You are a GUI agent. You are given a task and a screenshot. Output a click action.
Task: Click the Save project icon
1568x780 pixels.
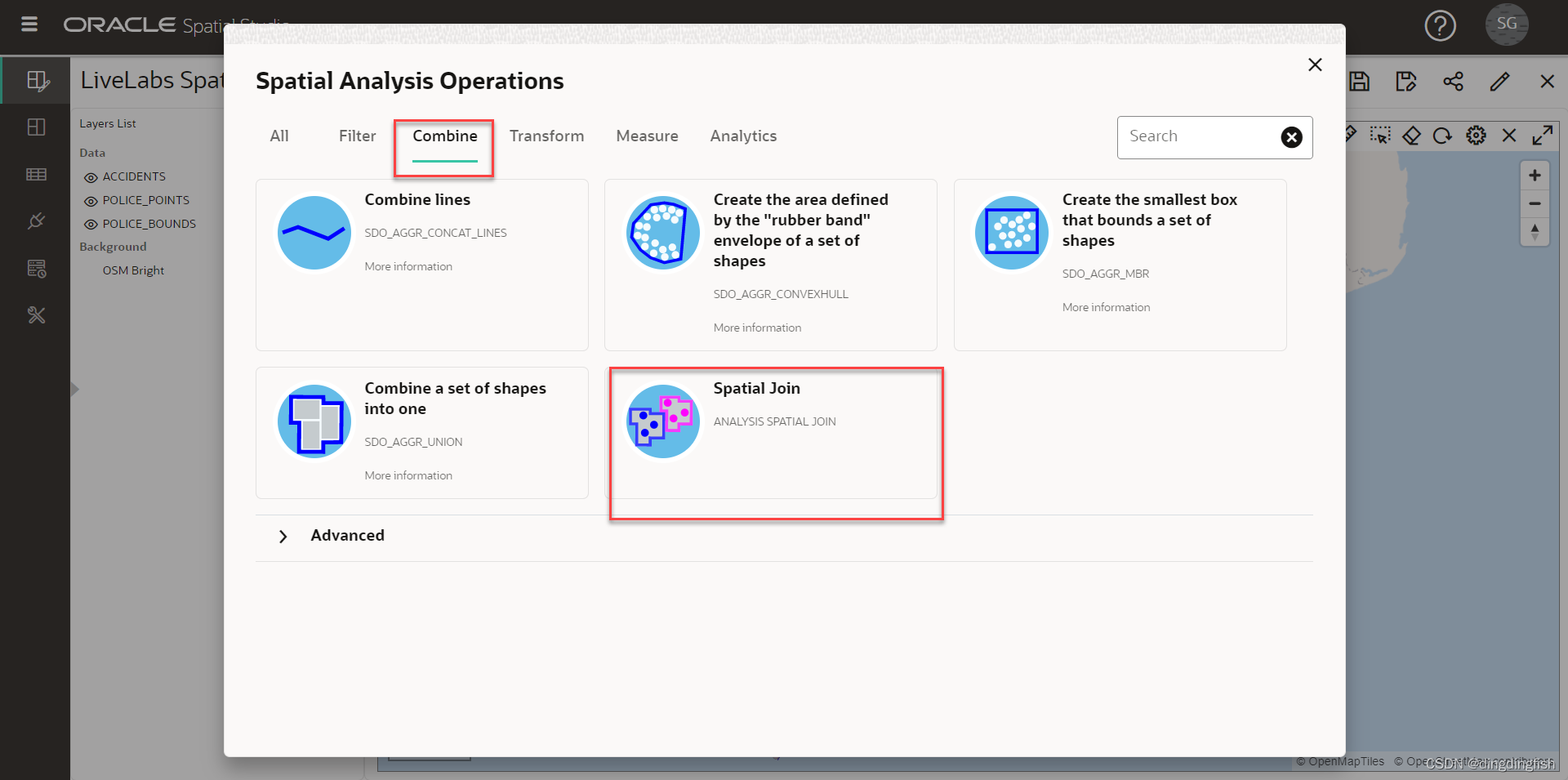pos(1359,81)
